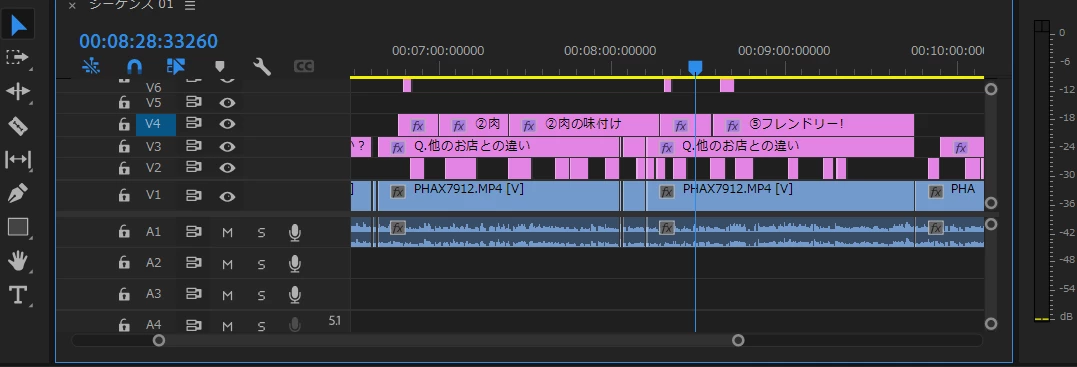Mute audio track A4
The image size is (1077, 367).
tap(227, 326)
